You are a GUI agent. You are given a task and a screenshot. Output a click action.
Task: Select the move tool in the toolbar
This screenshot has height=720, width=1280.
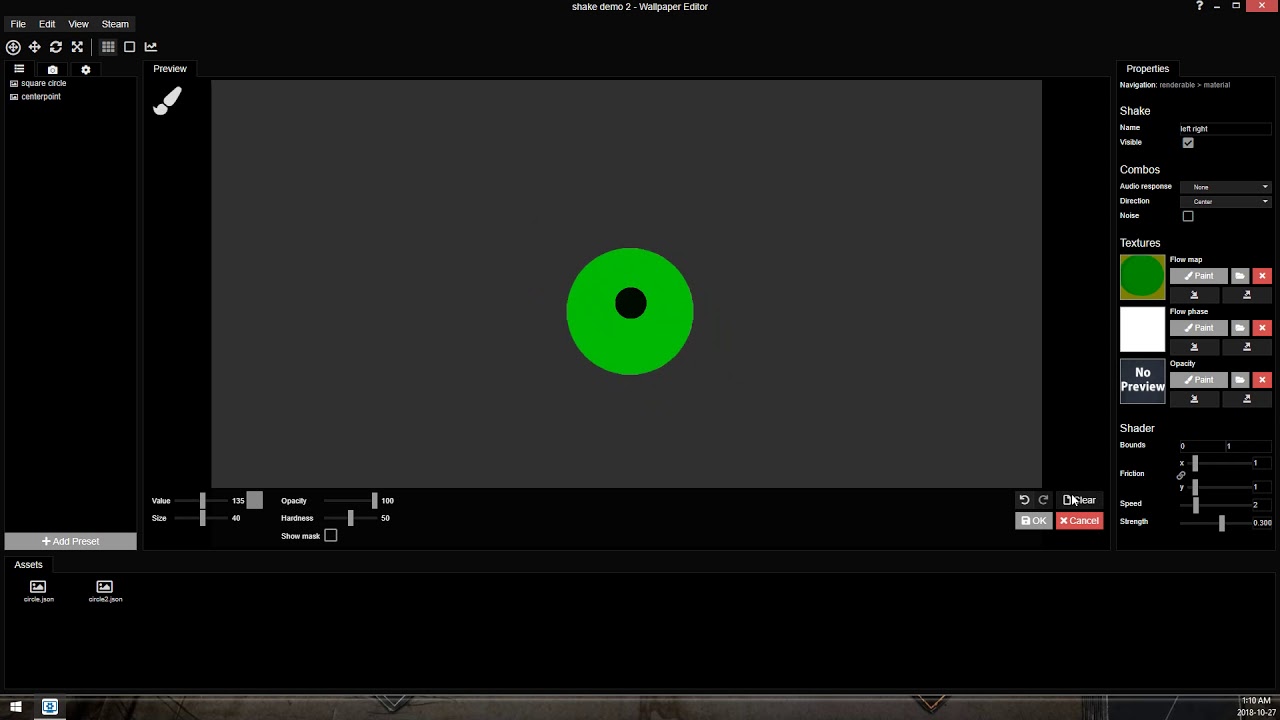34,47
